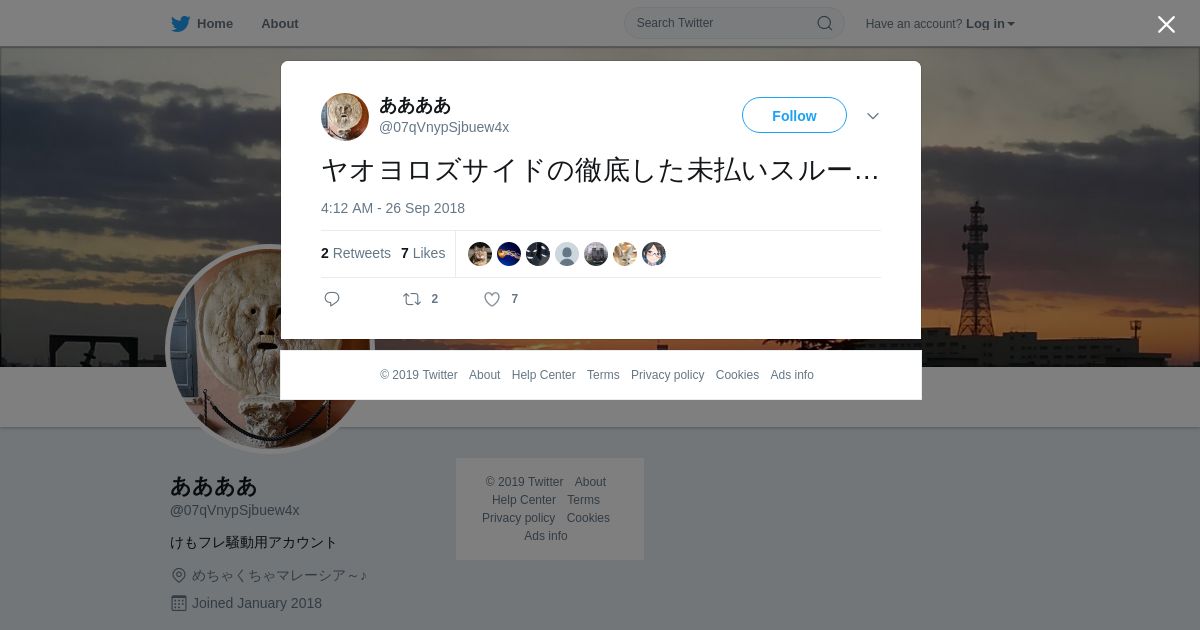Open Help Center link in modal footer
Viewport: 1200px width, 630px height.
coord(544,375)
